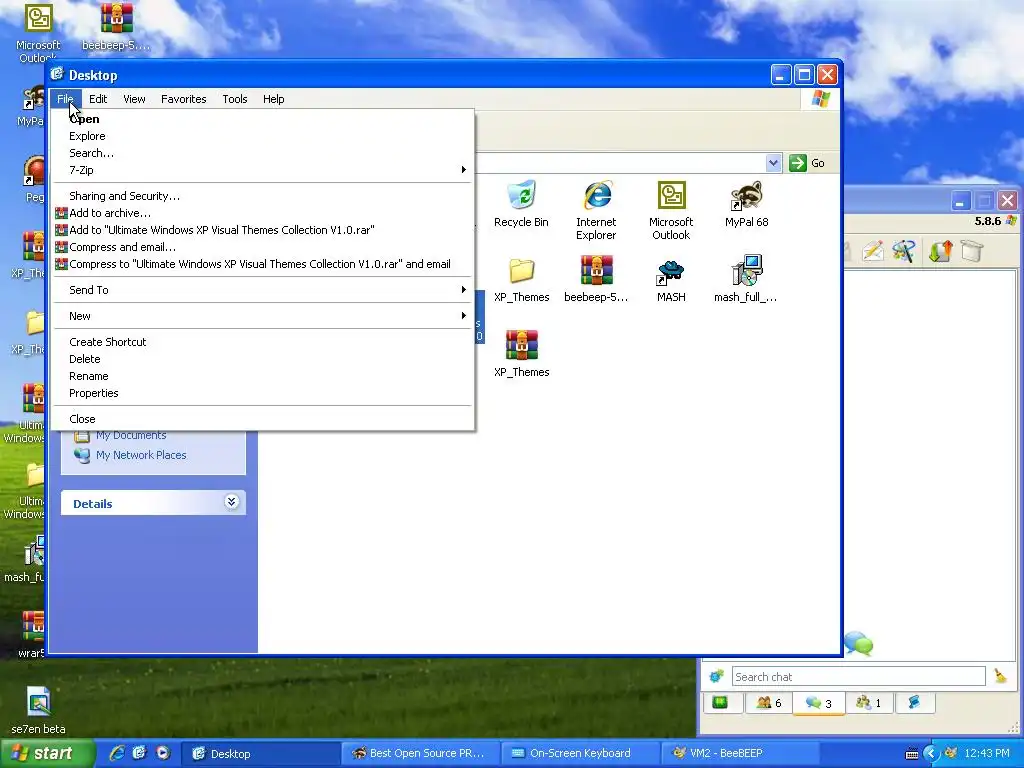The image size is (1024, 768).
Task: Choose Properties in the File menu
Action: click(x=263, y=393)
